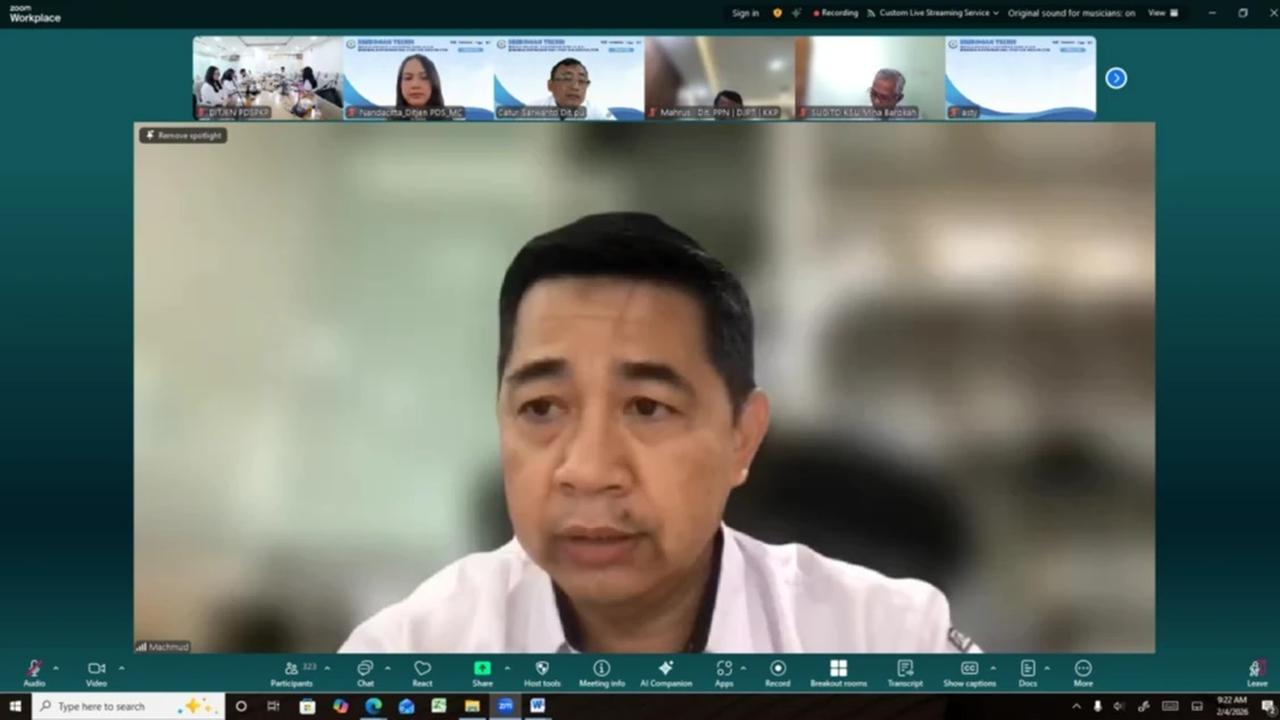Open Windows notification center
This screenshot has width=1280, height=720.
[x=1268, y=706]
